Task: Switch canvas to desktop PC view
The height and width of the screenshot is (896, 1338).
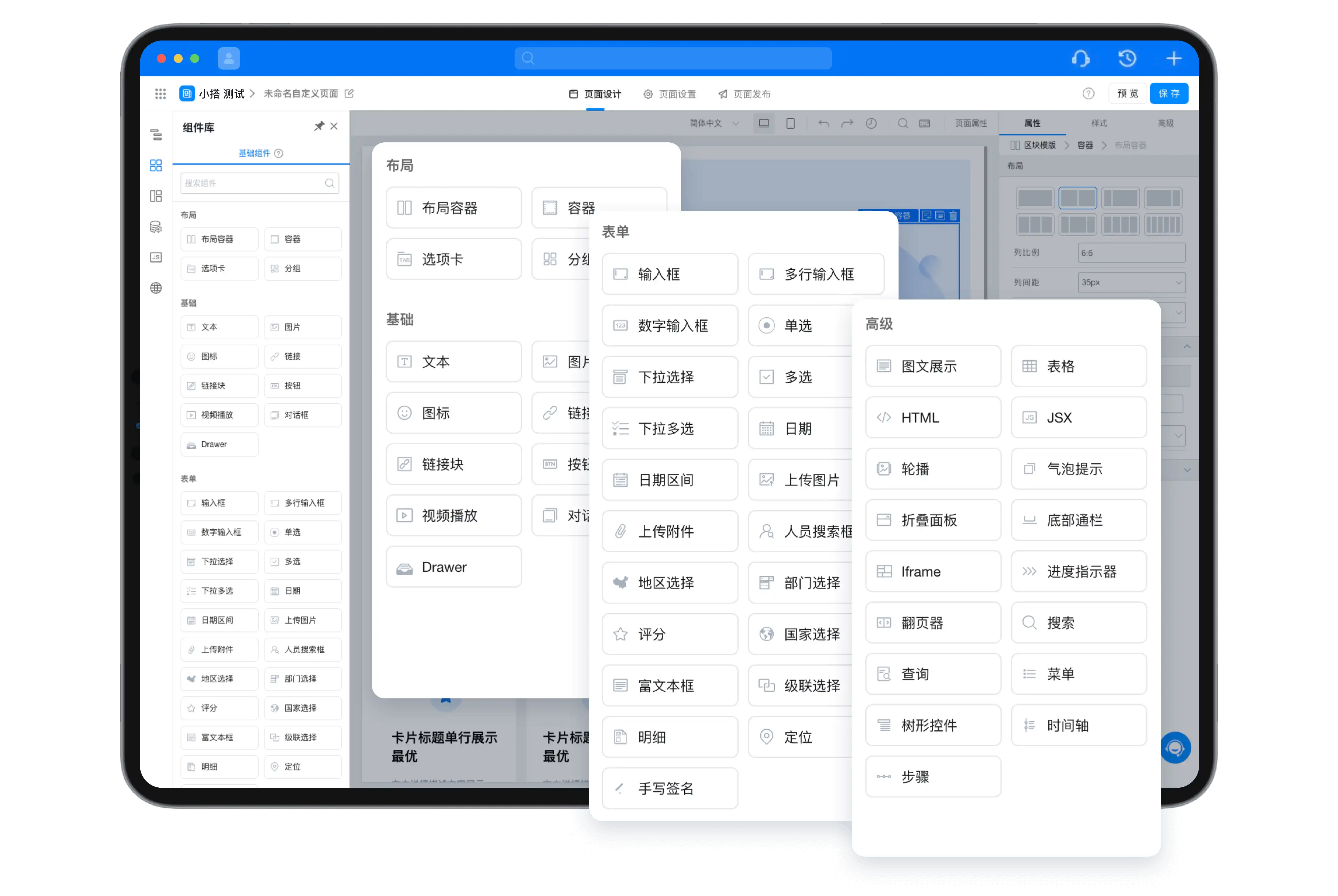Action: pos(764,123)
